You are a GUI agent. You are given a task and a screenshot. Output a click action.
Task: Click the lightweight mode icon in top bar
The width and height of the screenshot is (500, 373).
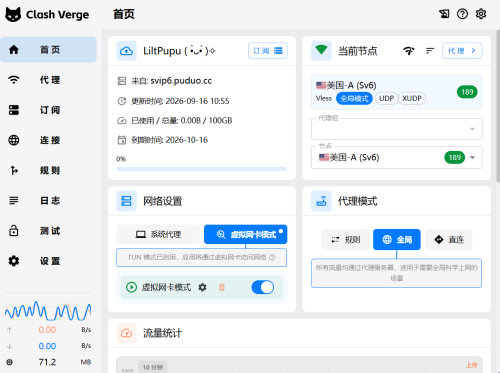[x=444, y=14]
